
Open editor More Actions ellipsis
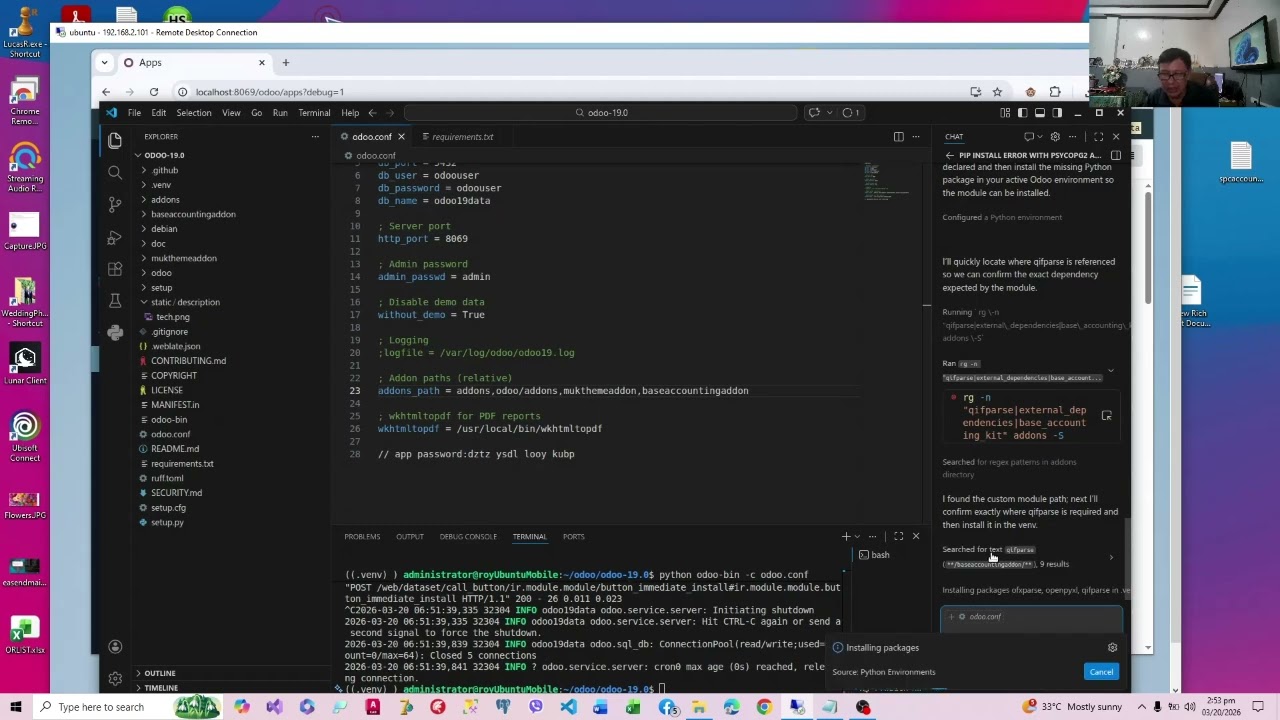point(915,137)
